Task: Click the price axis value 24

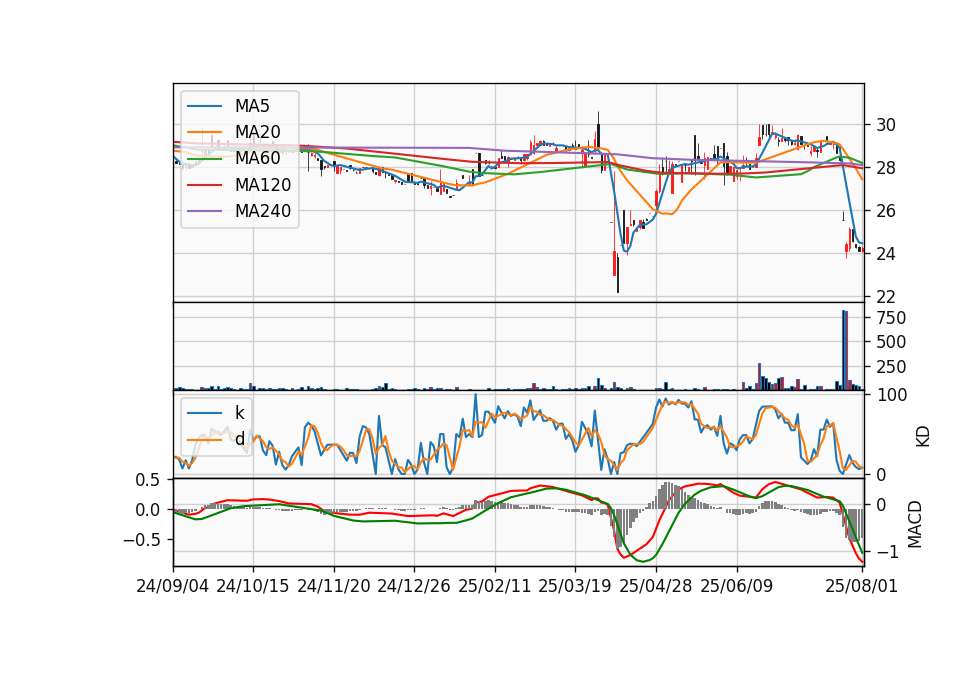Action: [885, 254]
